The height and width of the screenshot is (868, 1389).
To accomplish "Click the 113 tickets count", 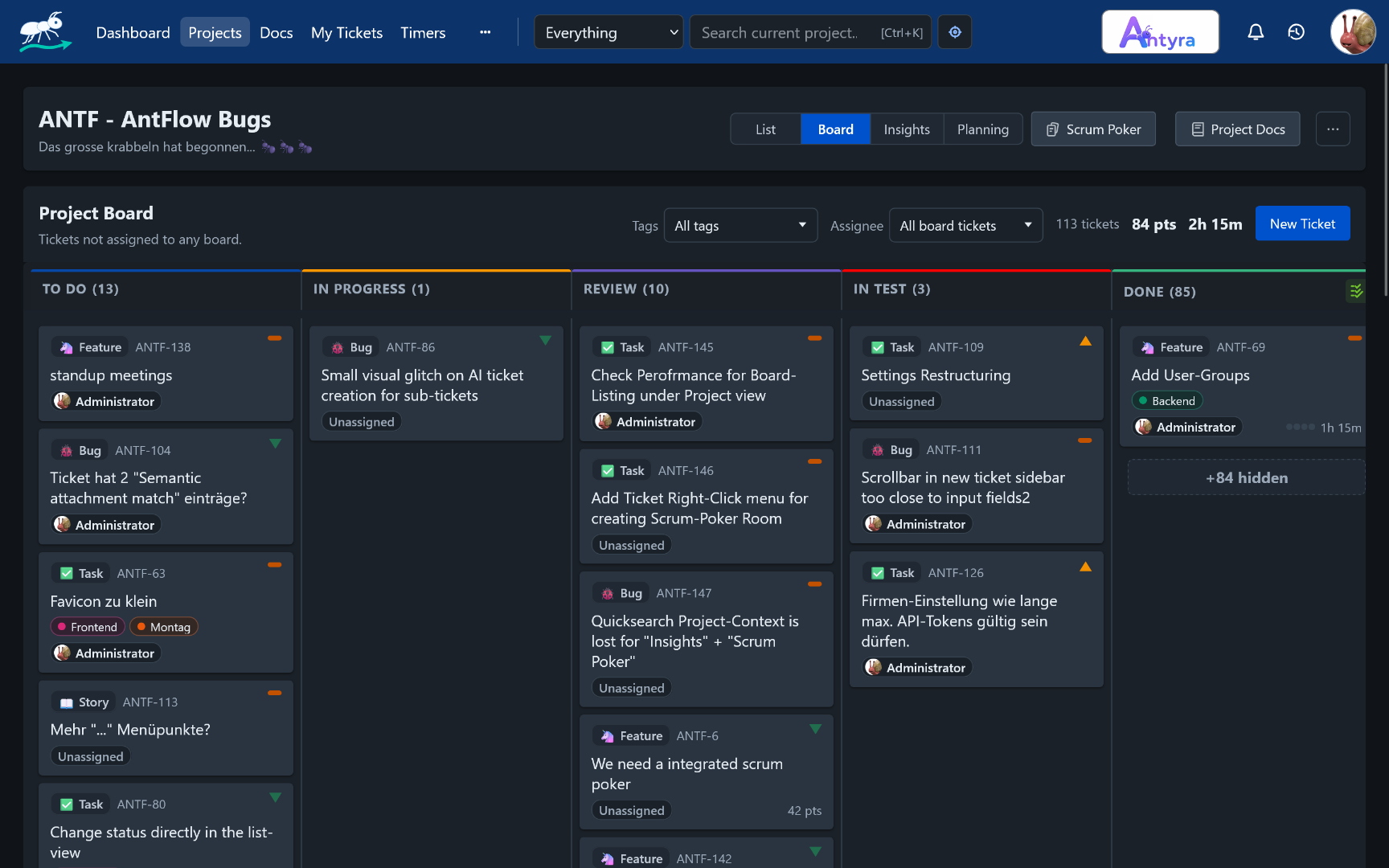I will (x=1087, y=224).
